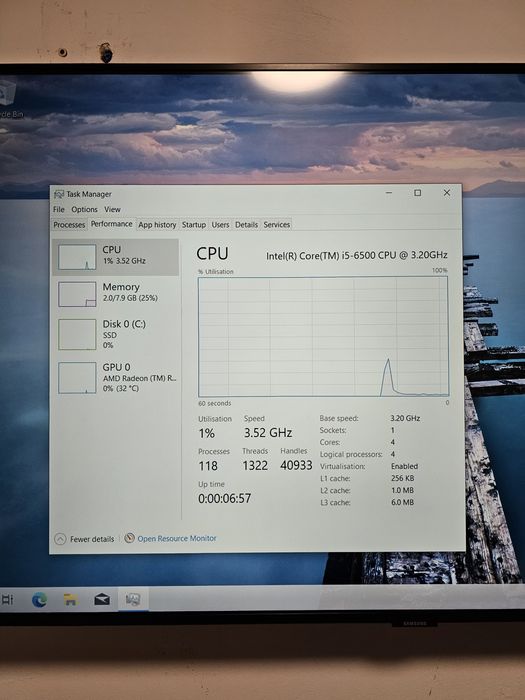Open File Explorer from the taskbar
Image resolution: width=525 pixels, height=700 pixels.
tap(71, 600)
